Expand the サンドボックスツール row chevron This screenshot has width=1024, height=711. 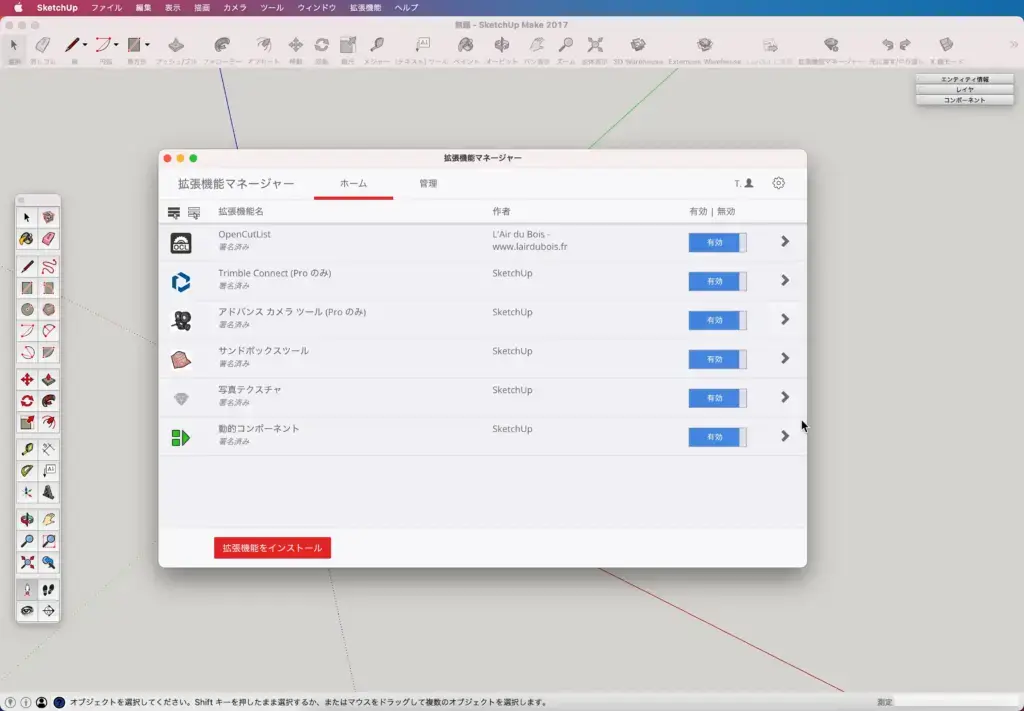(785, 358)
